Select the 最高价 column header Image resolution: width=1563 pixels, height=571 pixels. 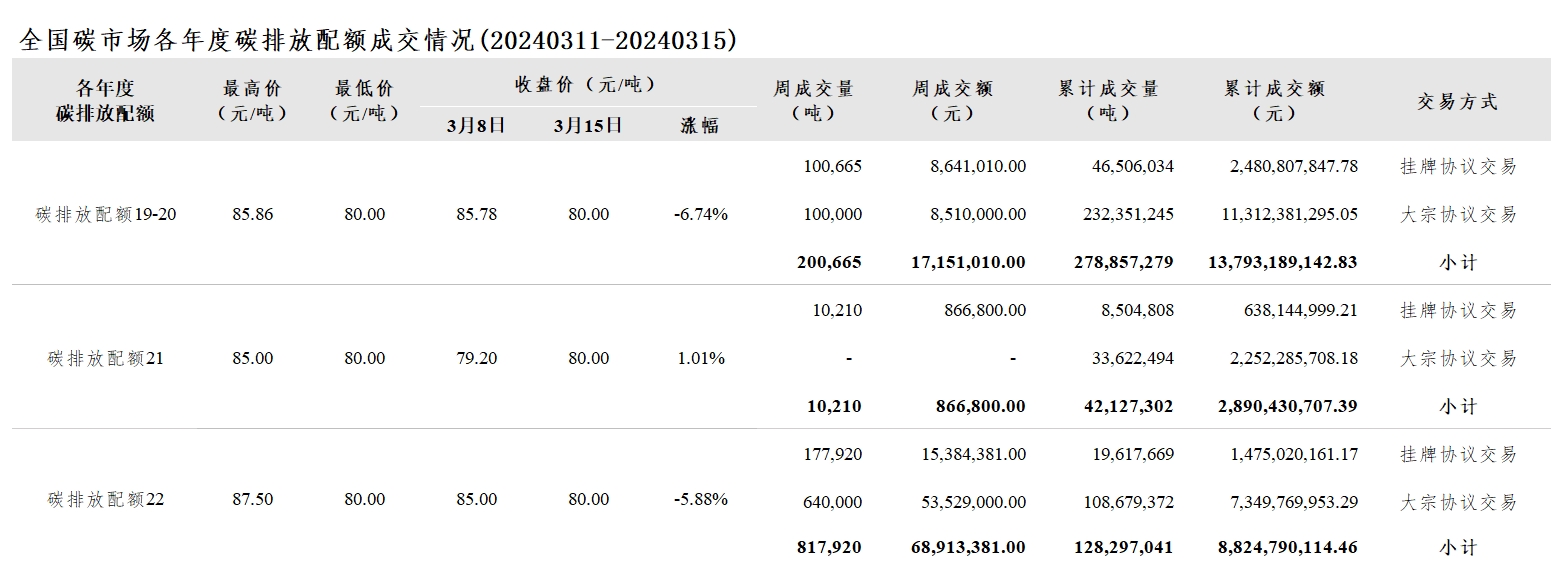click(x=252, y=101)
